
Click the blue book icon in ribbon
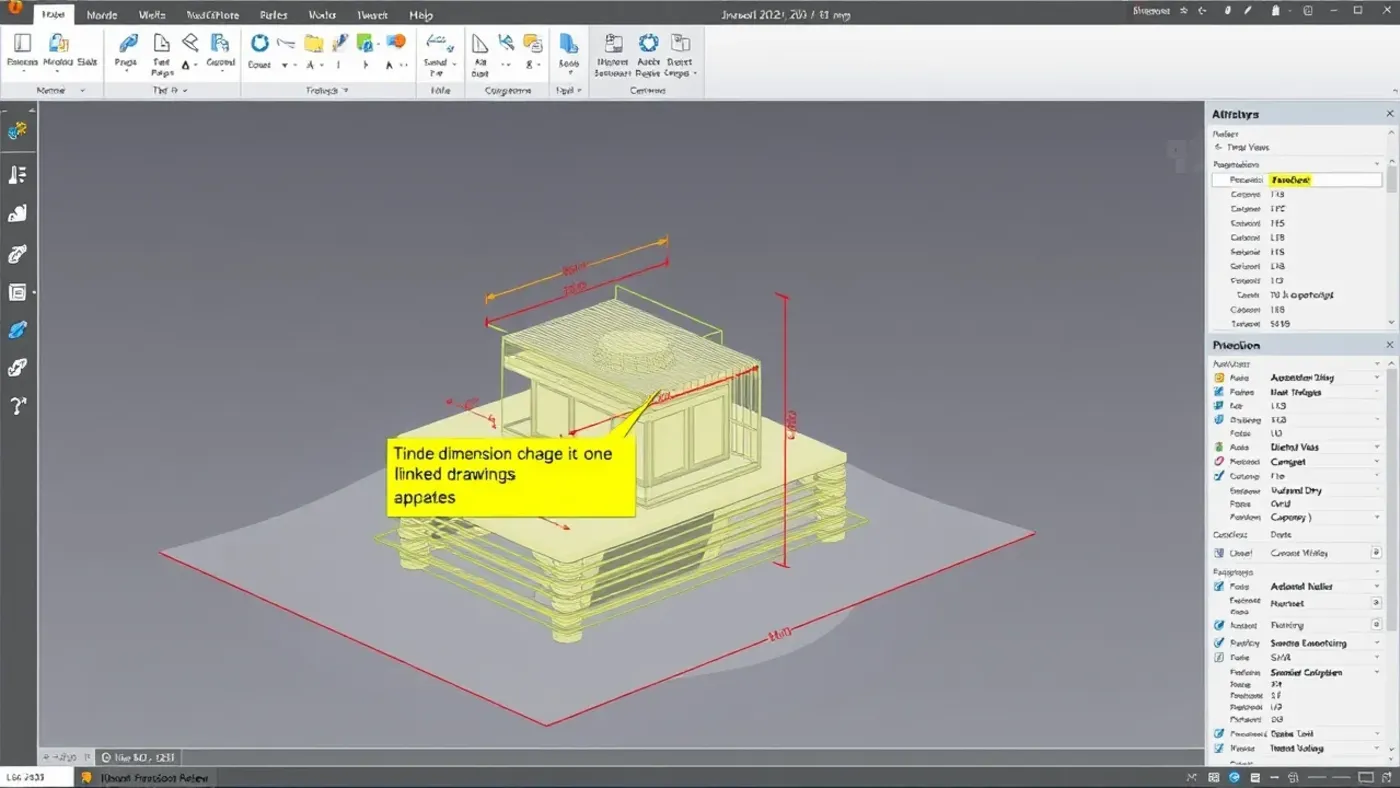(x=568, y=43)
